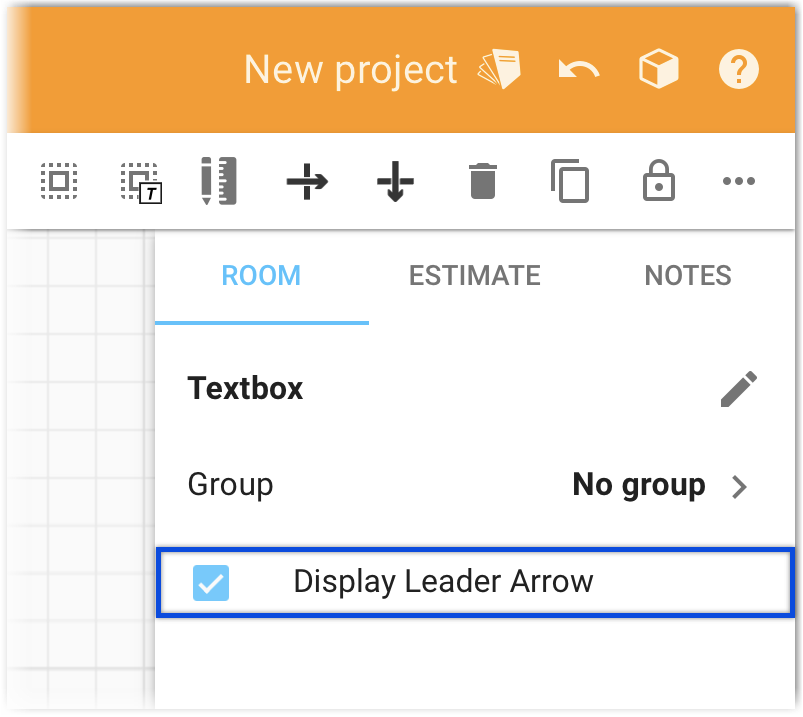Open the pencil and ruler drawing tool
The height and width of the screenshot is (717, 803).
click(x=219, y=181)
